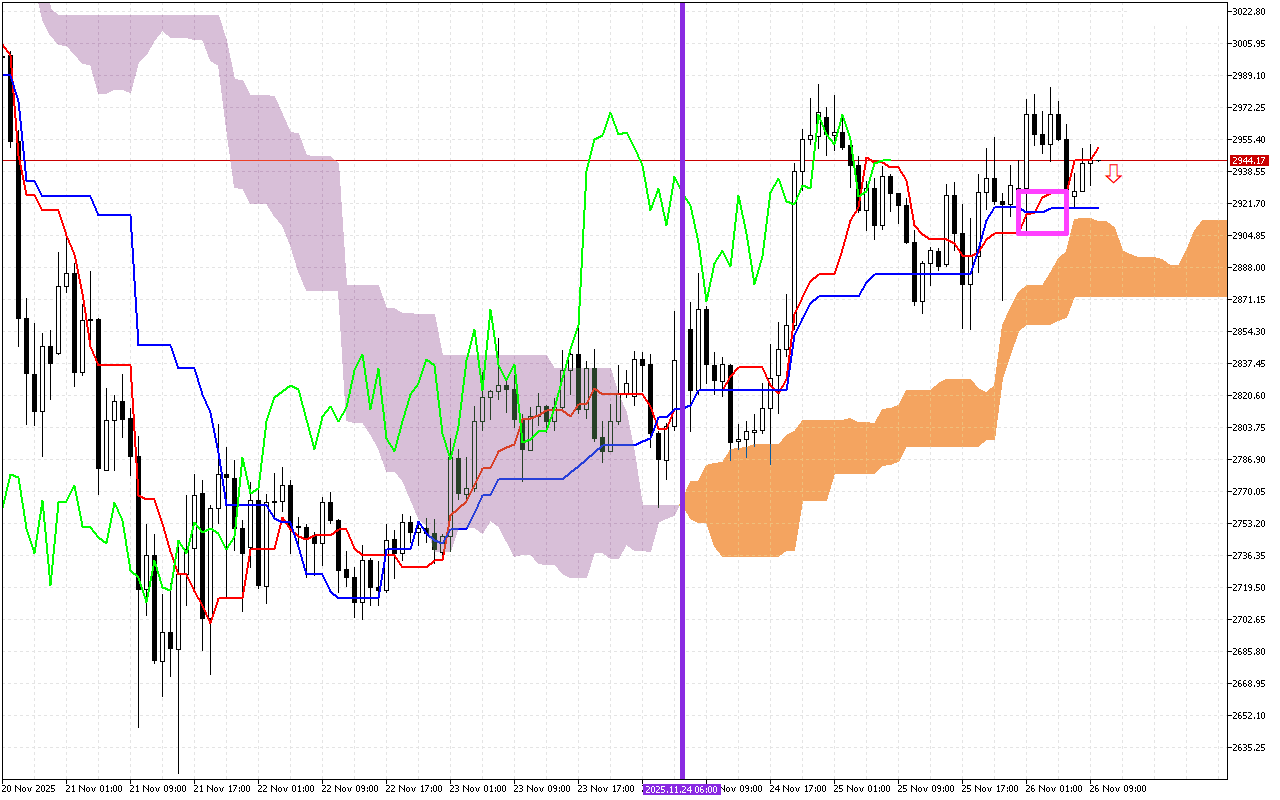Click the pink down-arrow sell signal icon
Viewport: 1280px width, 800px height.
pyautogui.click(x=1112, y=175)
